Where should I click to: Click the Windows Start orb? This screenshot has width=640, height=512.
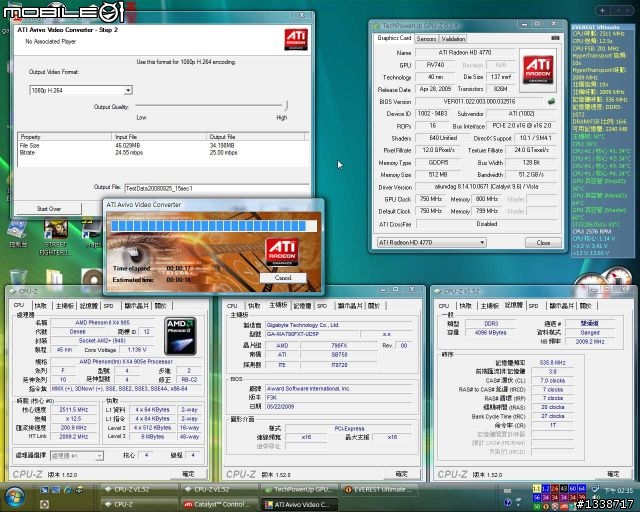pyautogui.click(x=15, y=497)
